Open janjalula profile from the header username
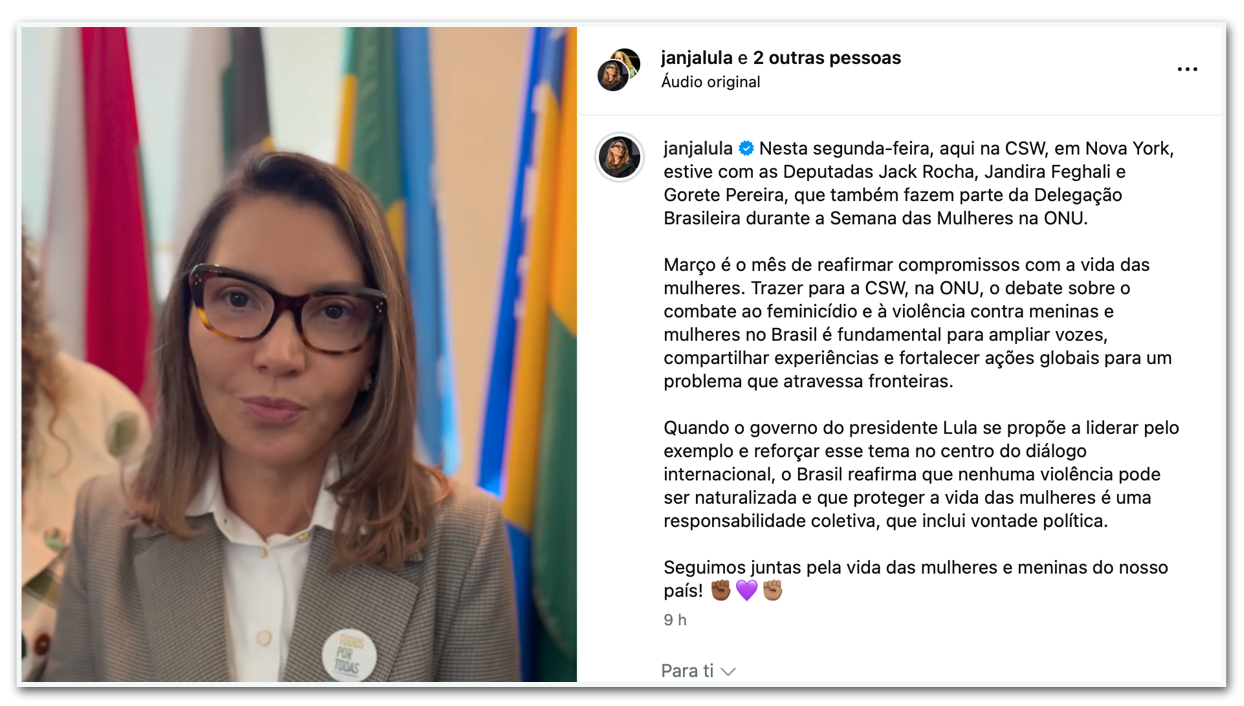This screenshot has width=1244, height=706. 697,58
